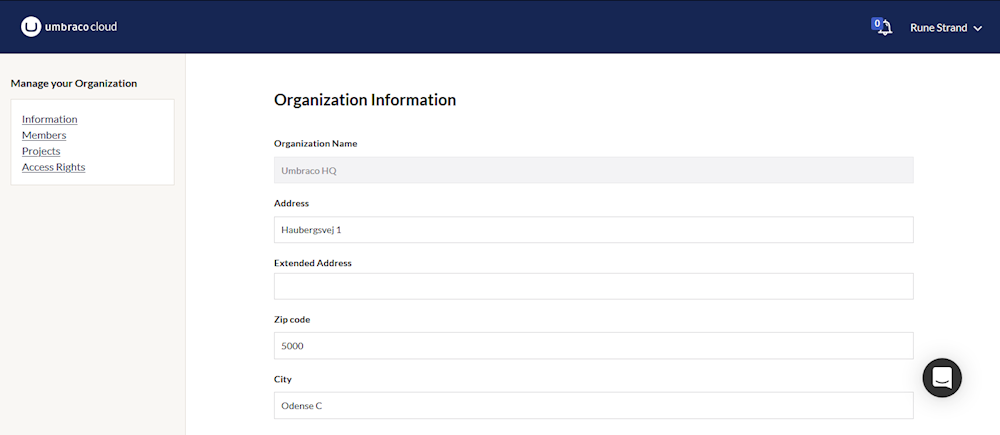
Task: Open the Rune Strand user menu
Action: click(939, 28)
